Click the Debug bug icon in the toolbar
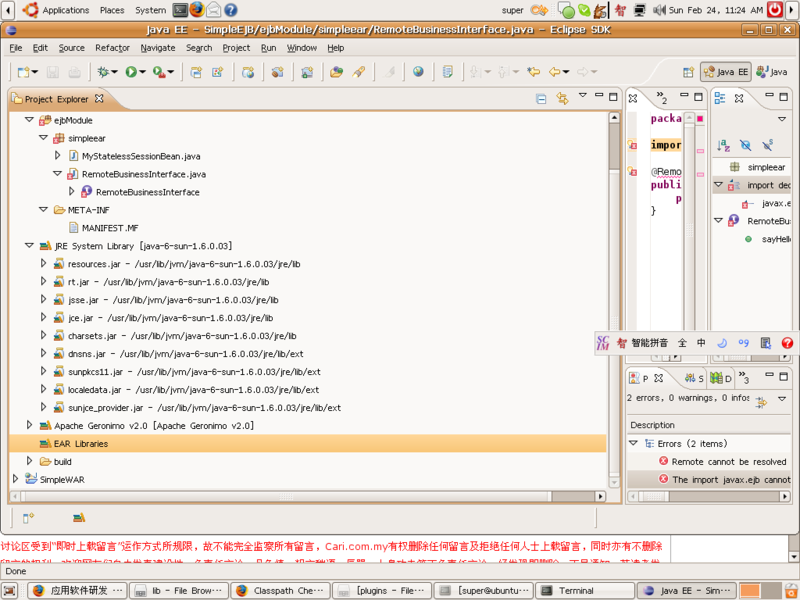Image resolution: width=800 pixels, height=600 pixels. 102,72
